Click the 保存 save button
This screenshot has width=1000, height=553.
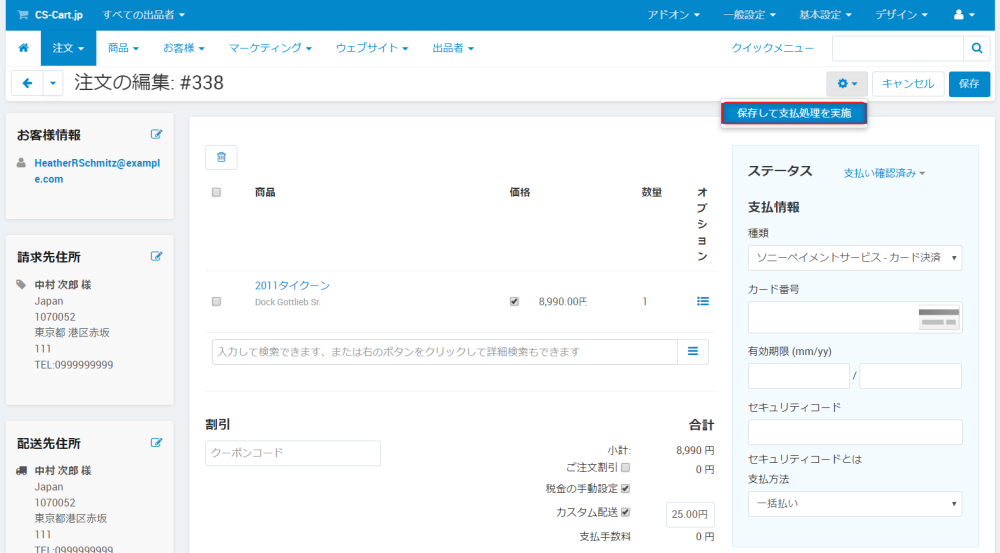tap(969, 84)
